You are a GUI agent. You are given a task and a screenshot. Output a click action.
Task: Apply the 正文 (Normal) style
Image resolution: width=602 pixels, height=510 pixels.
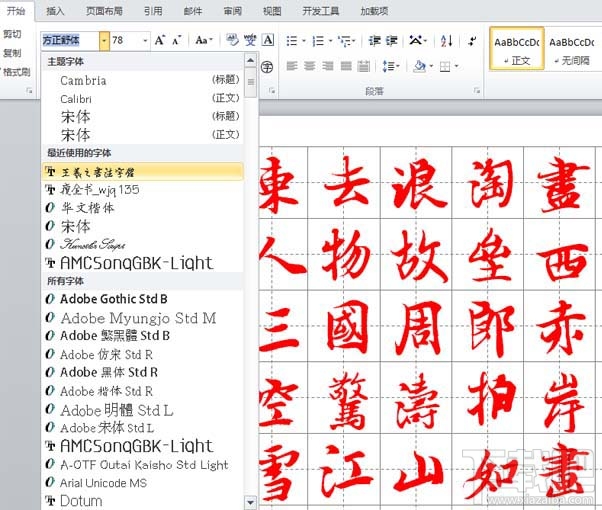517,49
